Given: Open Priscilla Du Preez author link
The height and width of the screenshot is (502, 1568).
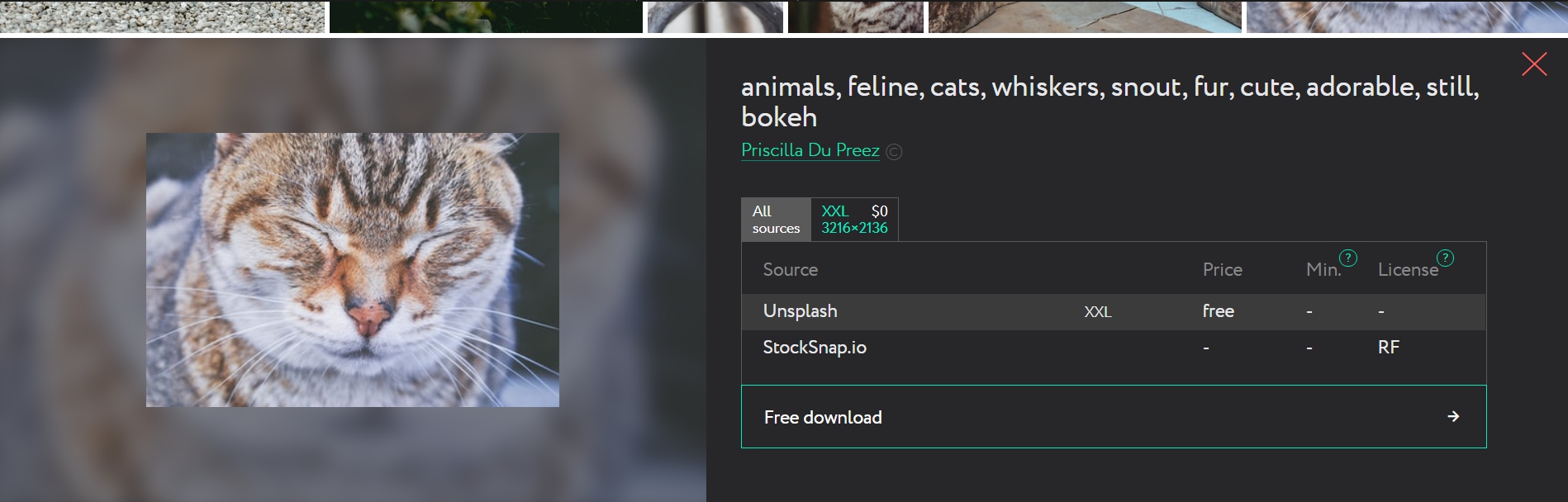Looking at the screenshot, I should click(x=810, y=150).
